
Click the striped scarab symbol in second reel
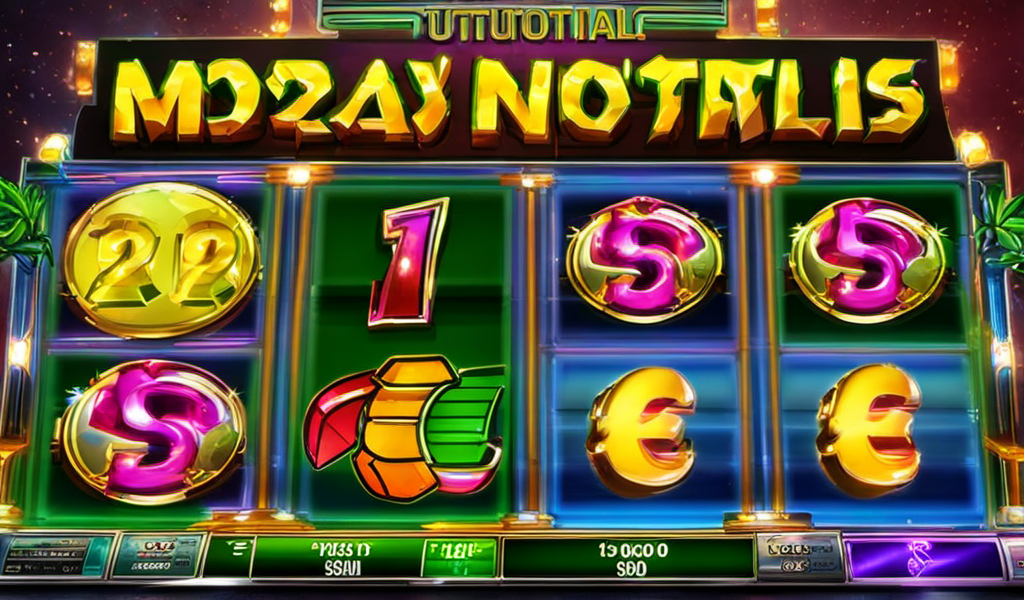tap(405, 428)
